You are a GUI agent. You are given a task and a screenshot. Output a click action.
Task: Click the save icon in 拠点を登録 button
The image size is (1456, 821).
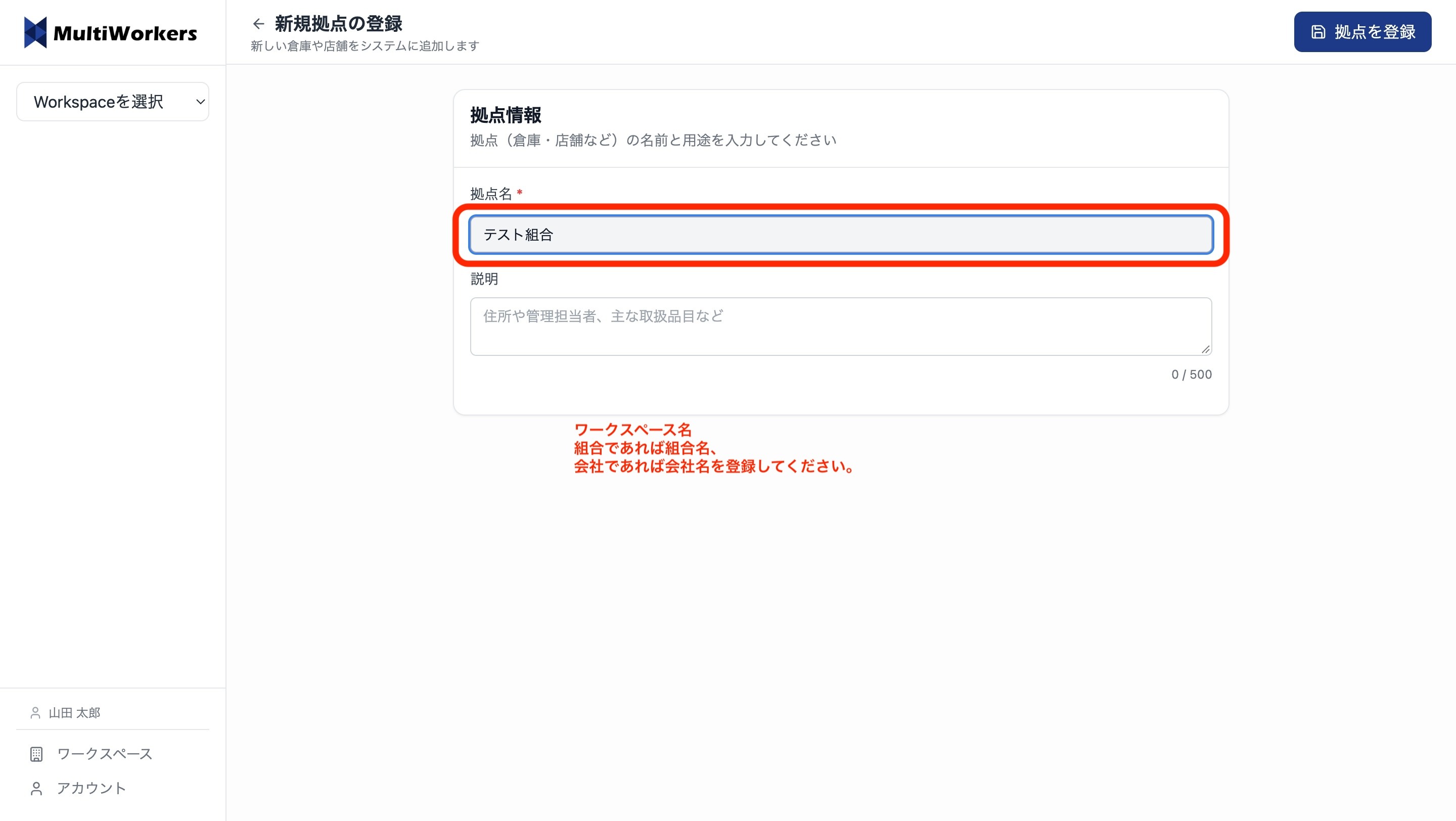pos(1318,32)
